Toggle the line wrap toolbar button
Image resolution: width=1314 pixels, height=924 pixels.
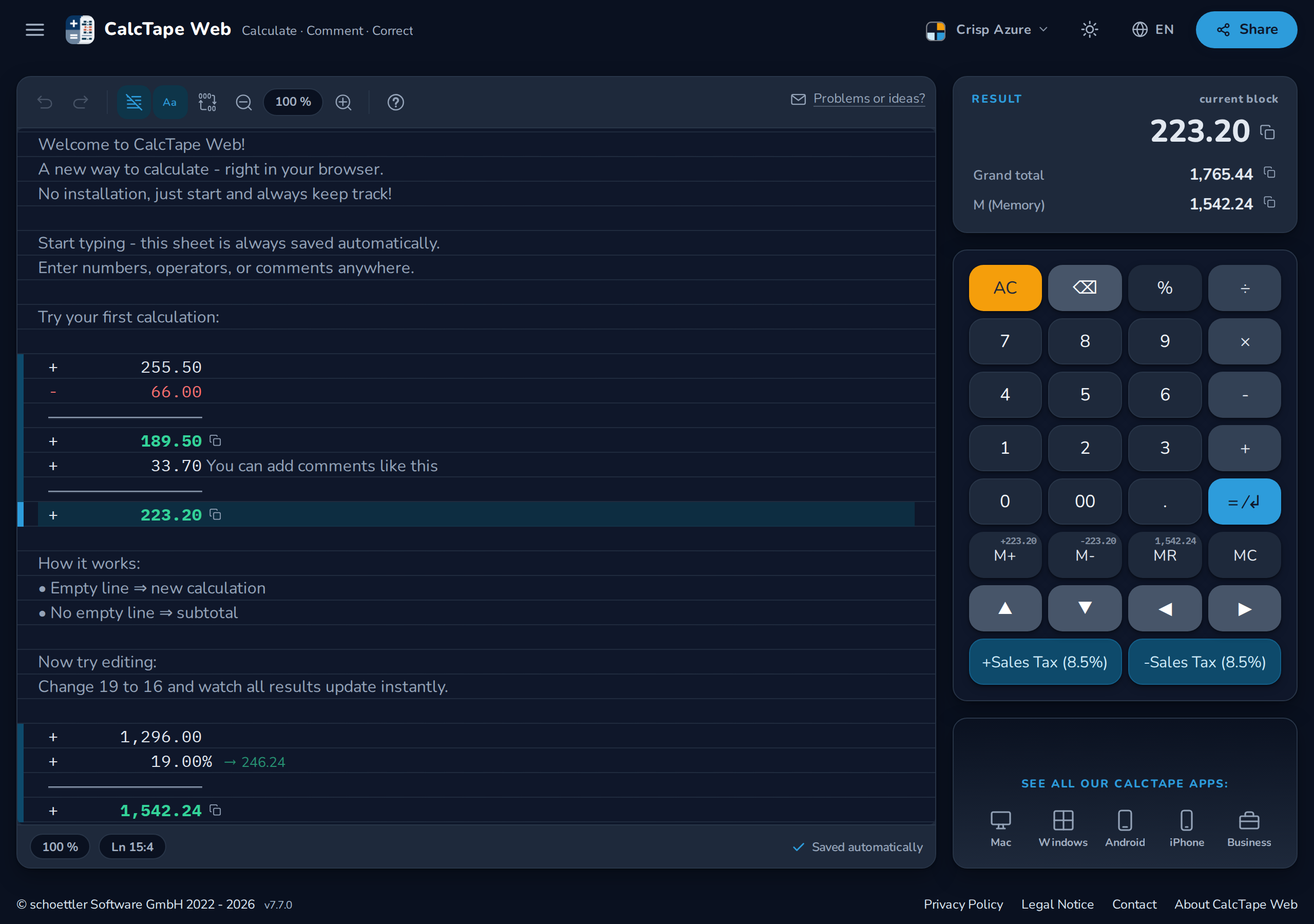134,102
